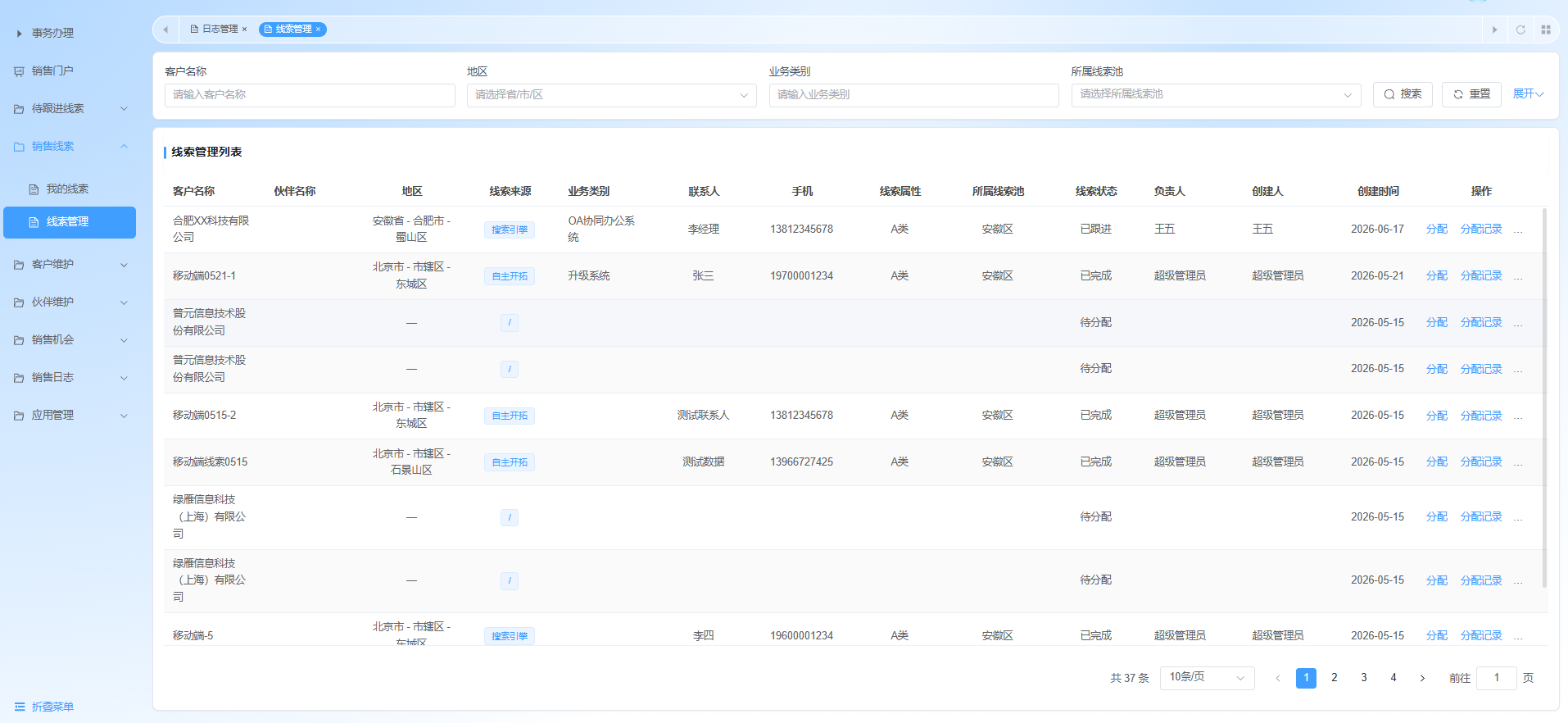
Task: Click 分配 for 移动端-5 row
Action: coord(1436,636)
